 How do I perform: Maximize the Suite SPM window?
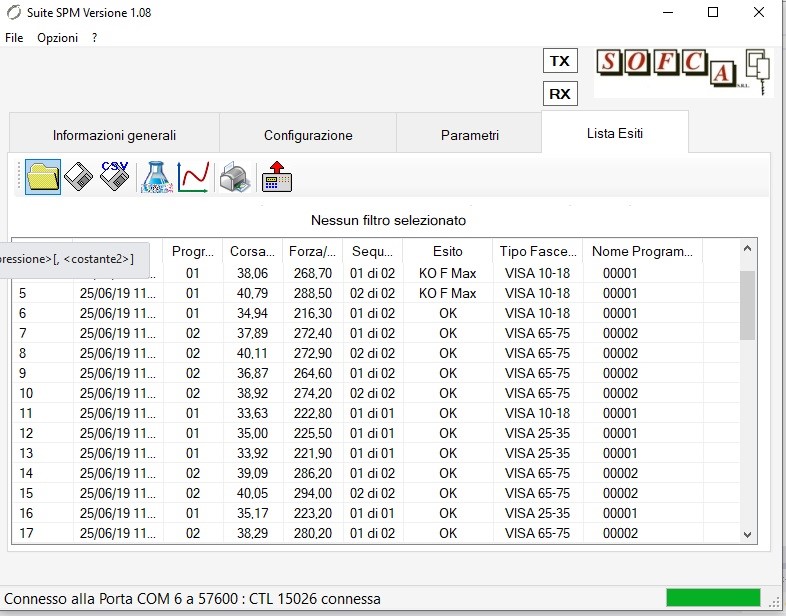713,13
